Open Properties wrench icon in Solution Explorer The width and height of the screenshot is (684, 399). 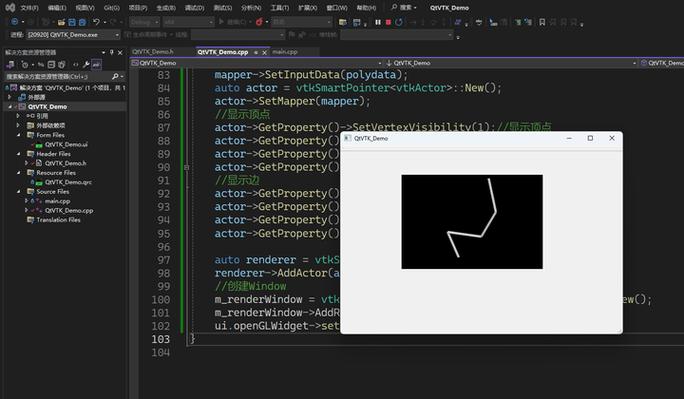(x=86, y=65)
